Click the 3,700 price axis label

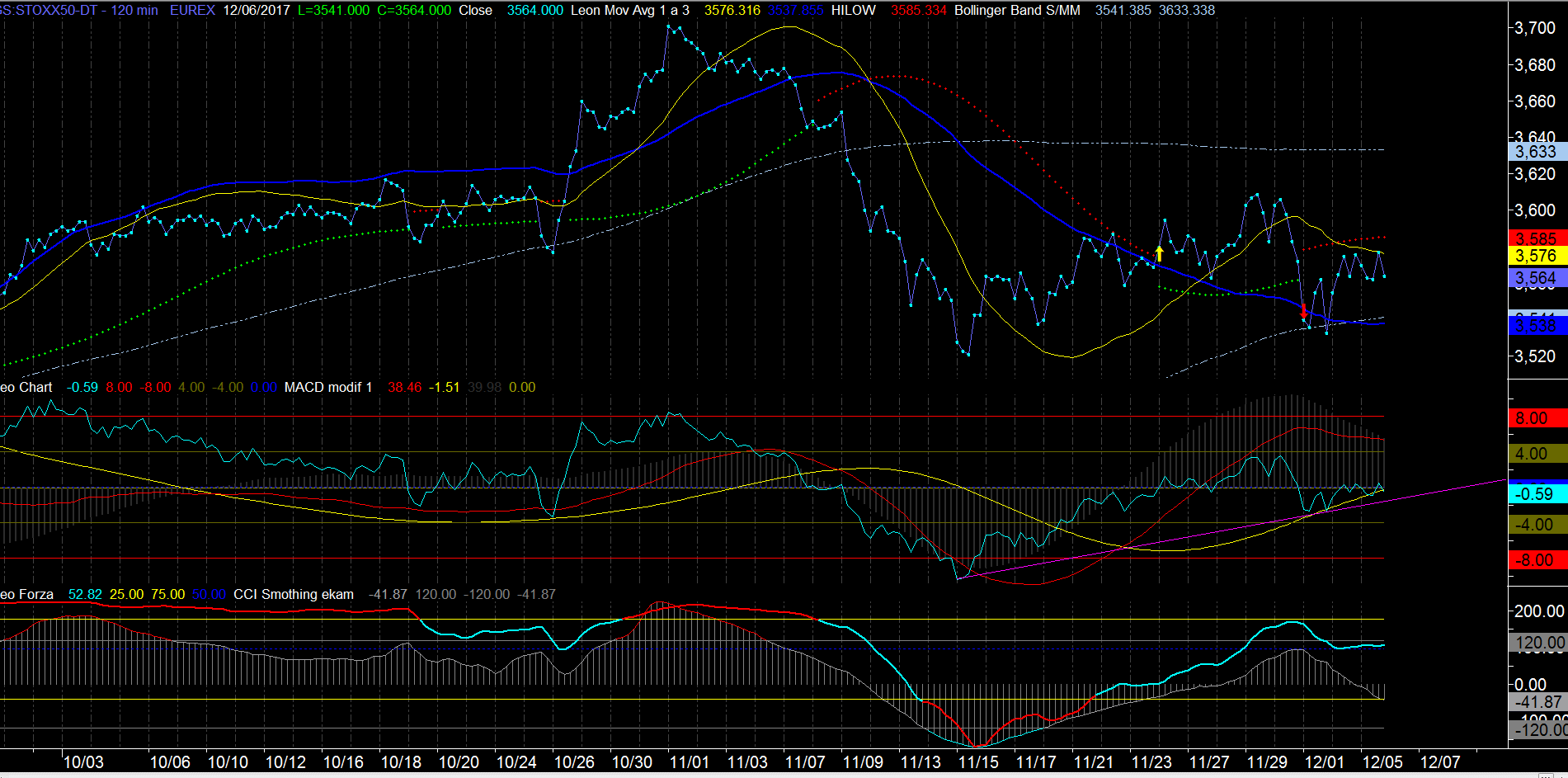pyautogui.click(x=1535, y=28)
